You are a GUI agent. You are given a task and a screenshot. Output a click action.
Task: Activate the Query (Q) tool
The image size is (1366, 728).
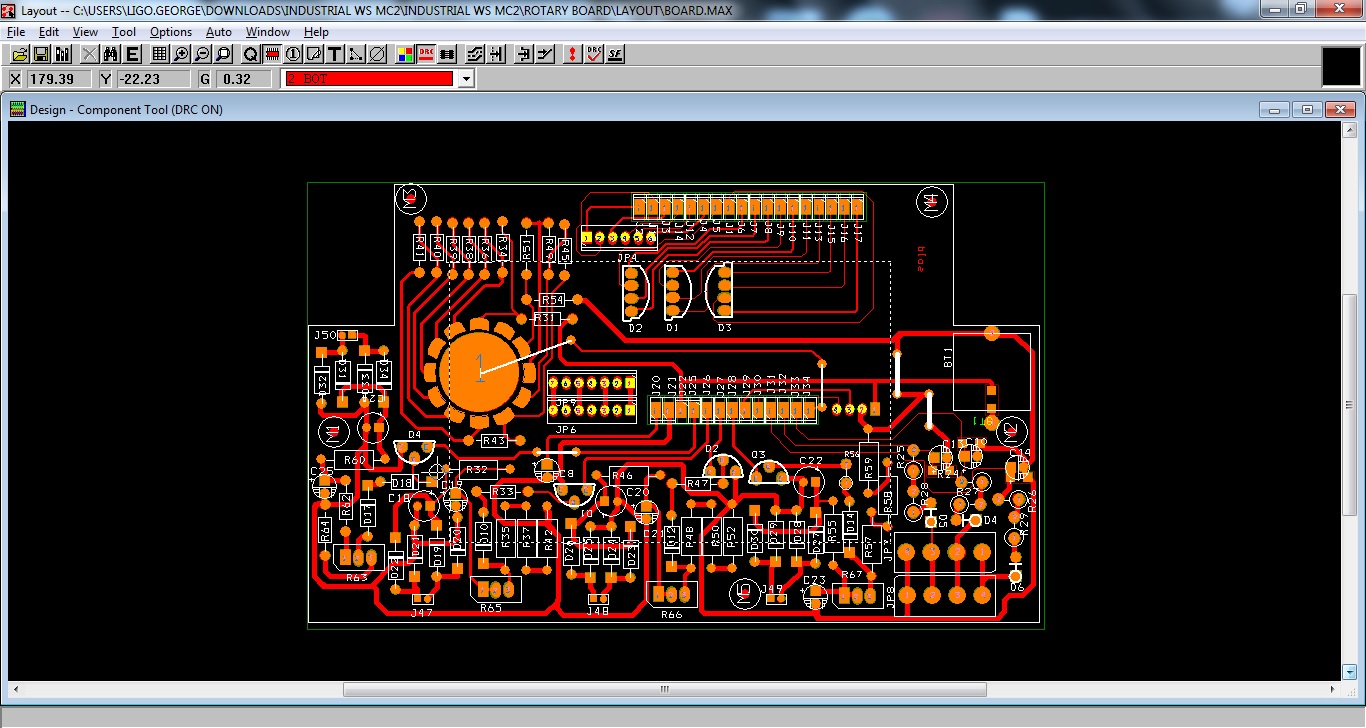tap(251, 54)
